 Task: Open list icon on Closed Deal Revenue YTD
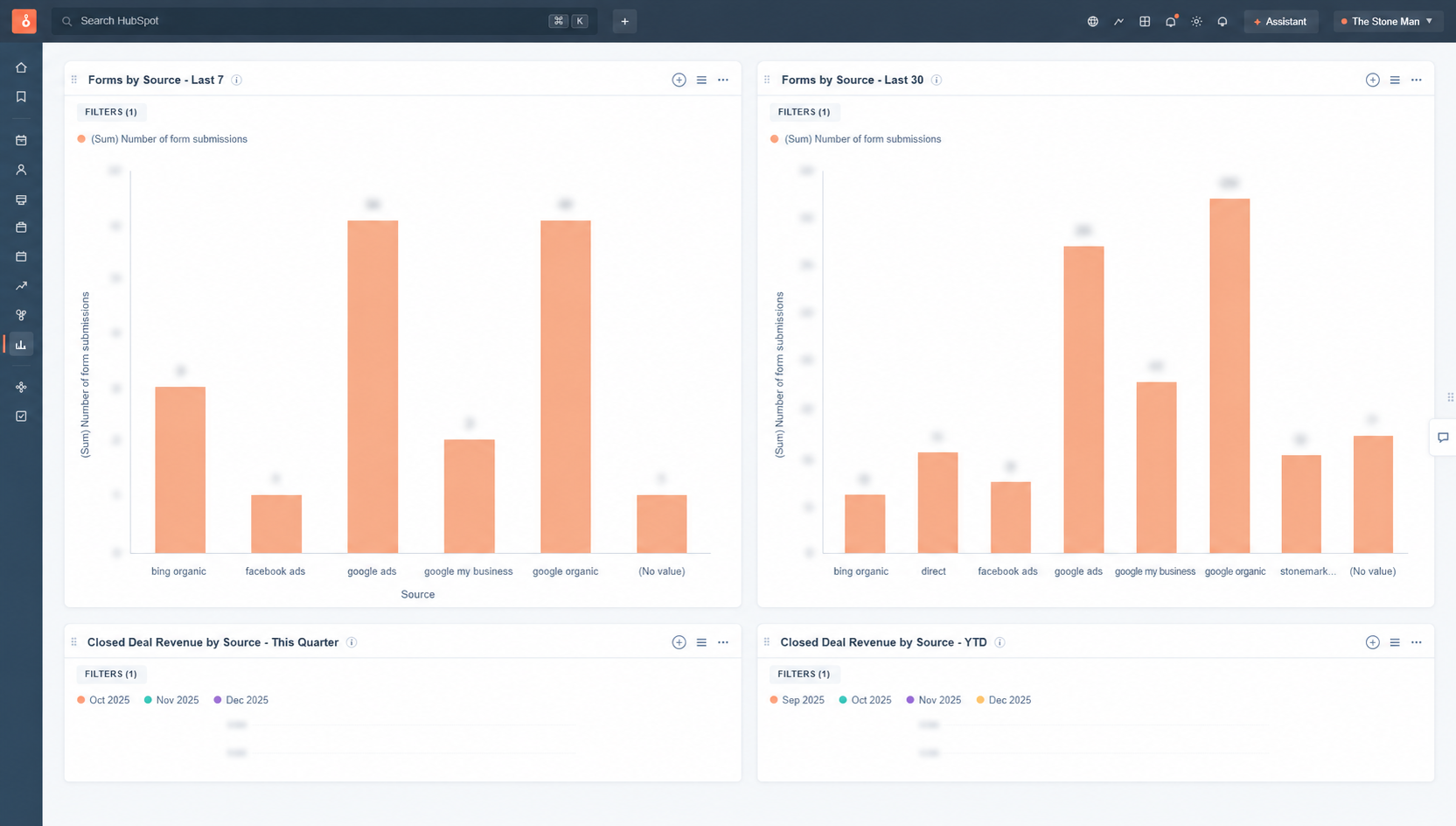(x=1395, y=642)
